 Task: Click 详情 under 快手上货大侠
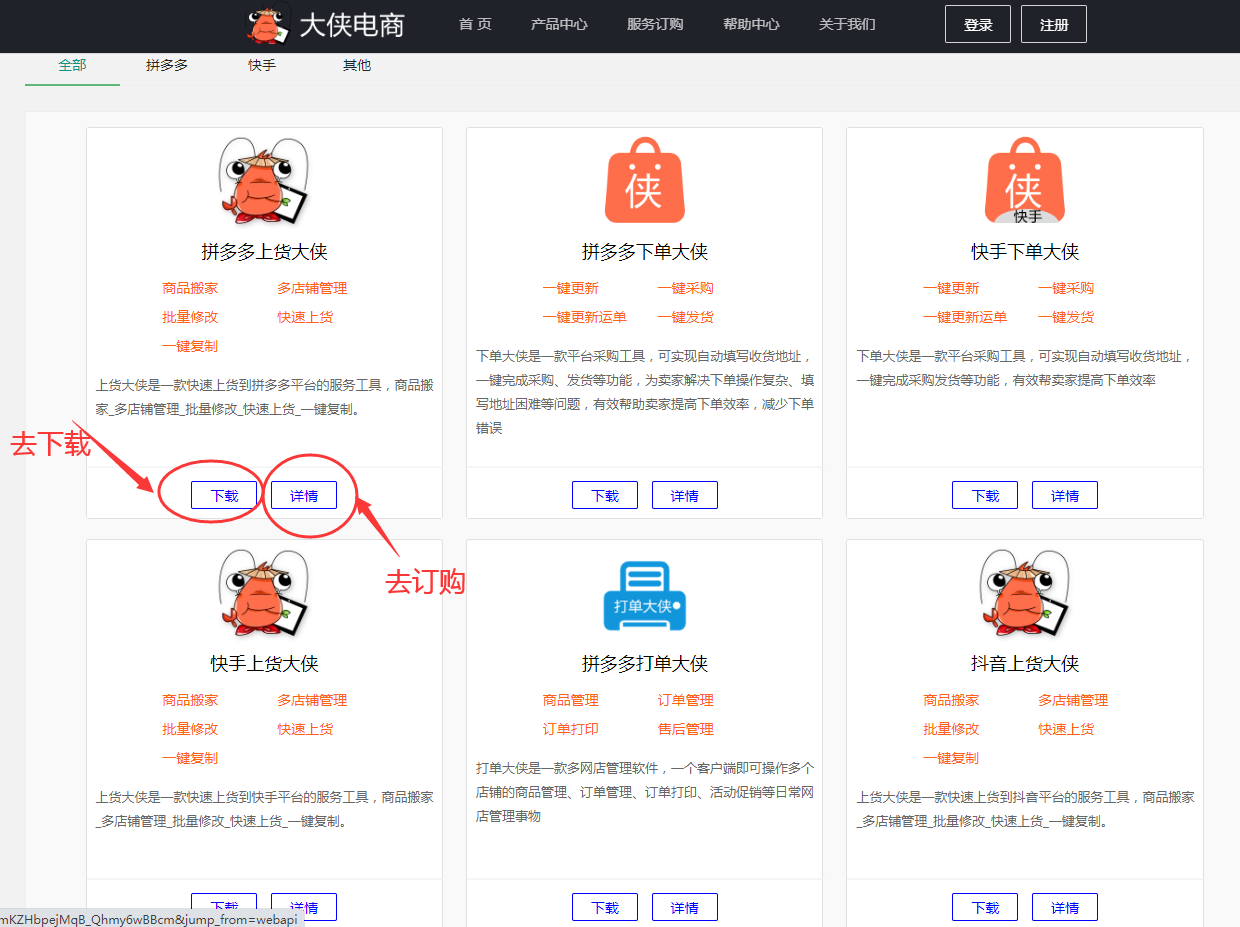pos(304,907)
